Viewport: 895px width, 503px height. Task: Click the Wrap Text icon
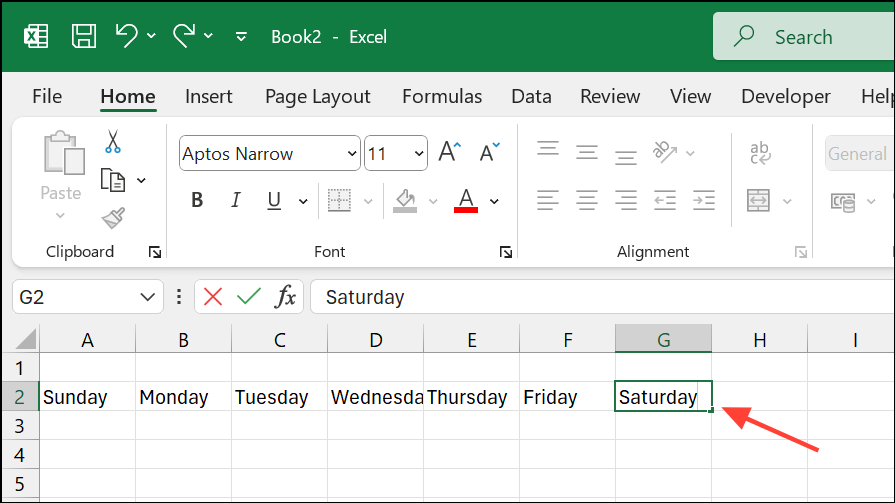(759, 153)
